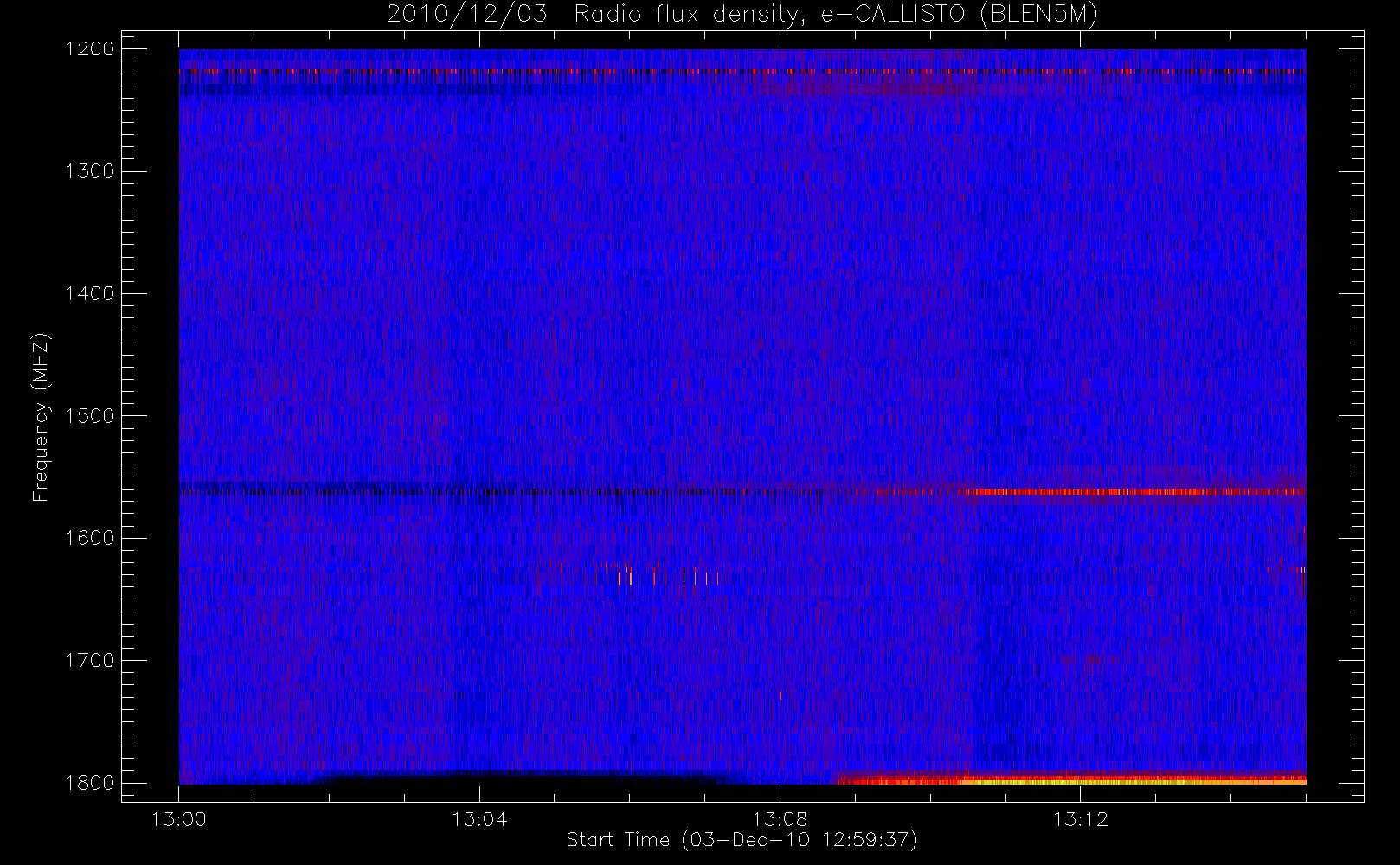Image resolution: width=1400 pixels, height=865 pixels.
Task: Click the cluster of spikes near 1640 MHz
Action: tap(662, 575)
